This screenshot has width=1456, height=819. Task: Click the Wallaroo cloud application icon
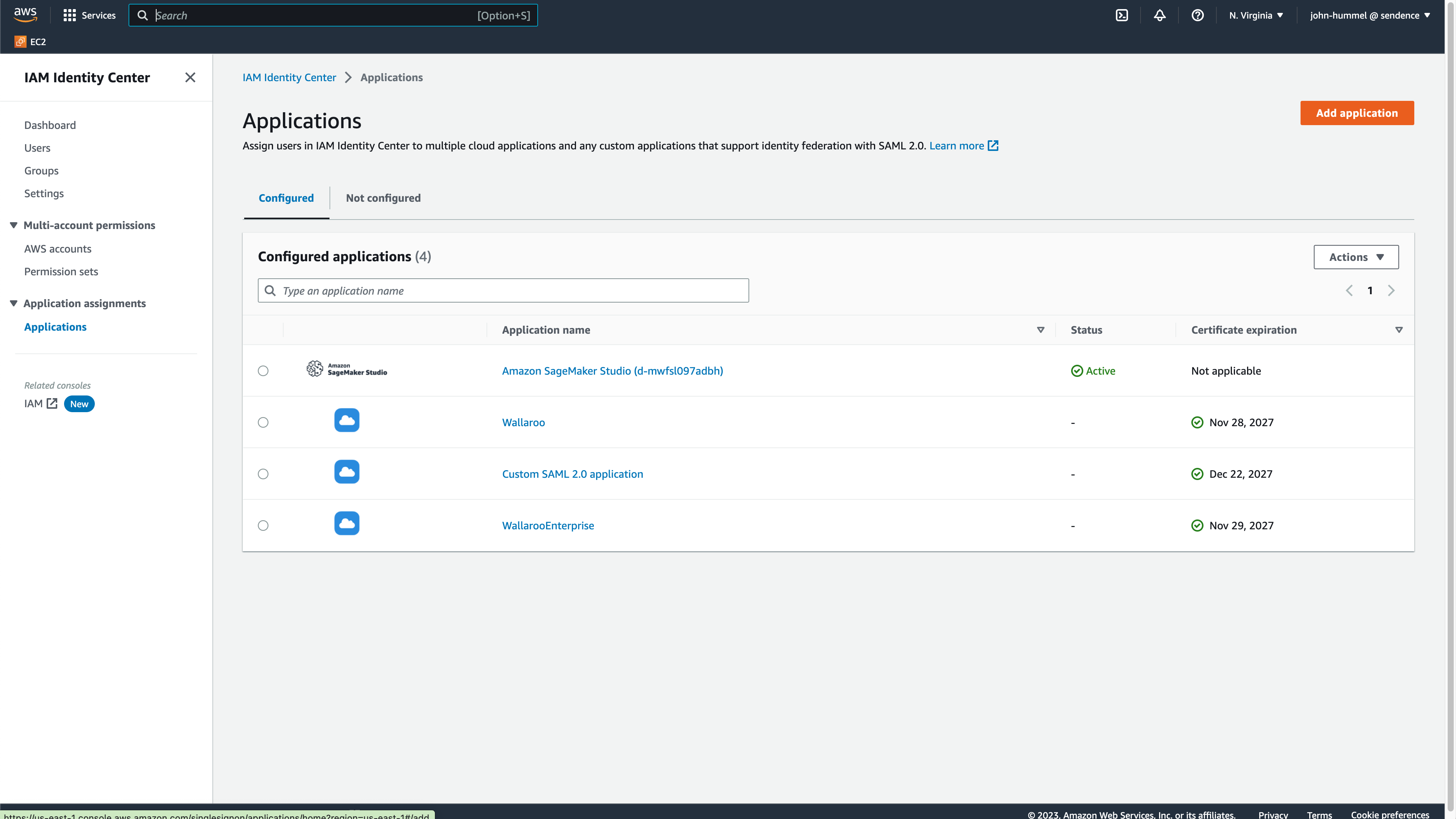pos(347,420)
